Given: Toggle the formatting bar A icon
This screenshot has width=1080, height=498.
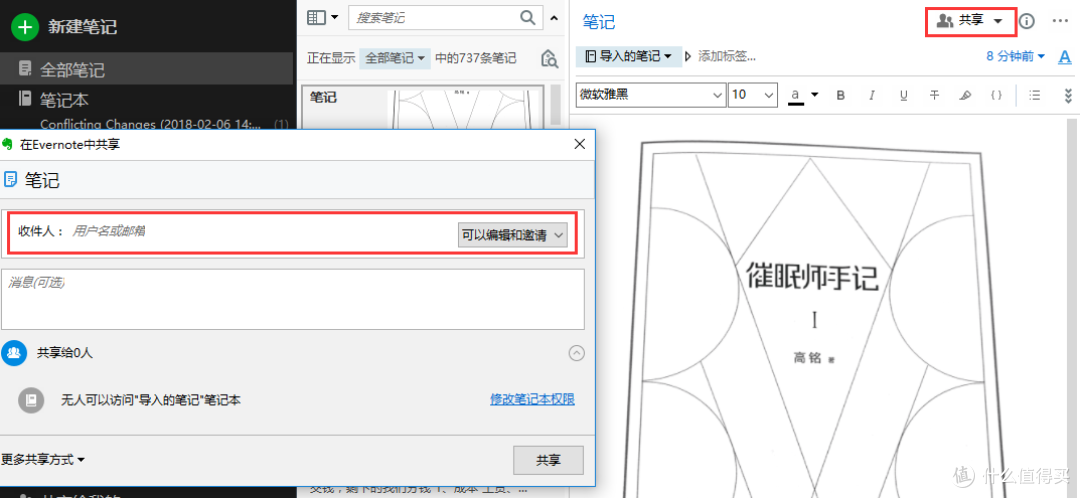Looking at the screenshot, I should (1065, 57).
